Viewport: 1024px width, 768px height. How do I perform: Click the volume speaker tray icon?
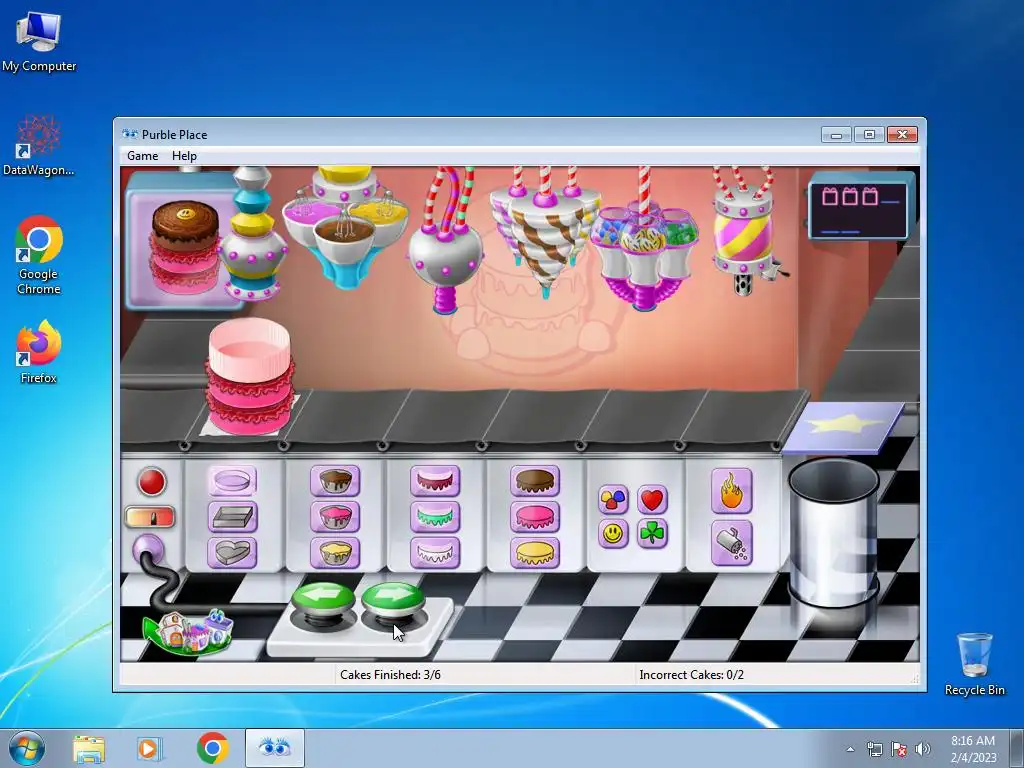[x=922, y=749]
